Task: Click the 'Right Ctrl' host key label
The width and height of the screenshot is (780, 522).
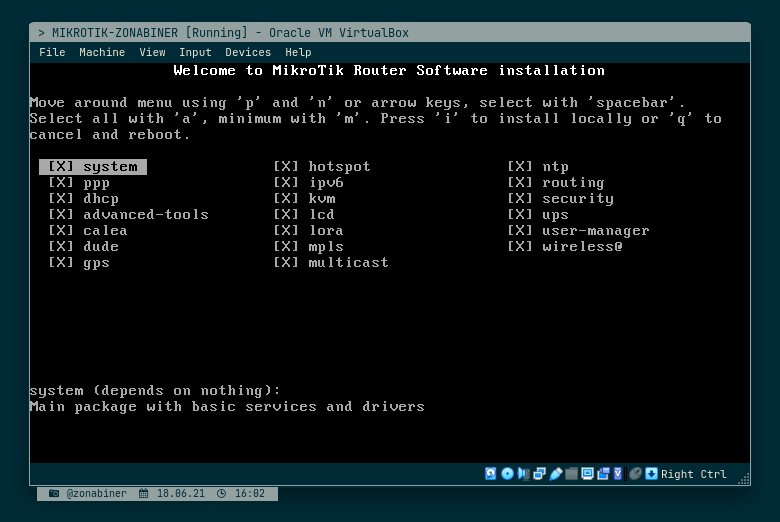Action: pyautogui.click(x=693, y=474)
